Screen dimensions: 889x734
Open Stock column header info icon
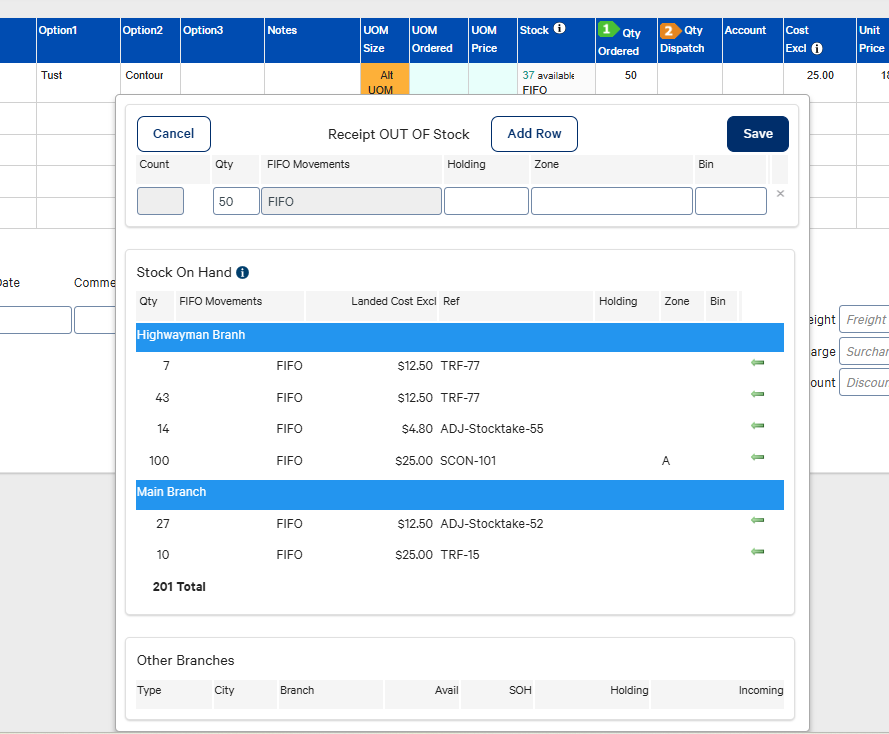[x=559, y=28]
